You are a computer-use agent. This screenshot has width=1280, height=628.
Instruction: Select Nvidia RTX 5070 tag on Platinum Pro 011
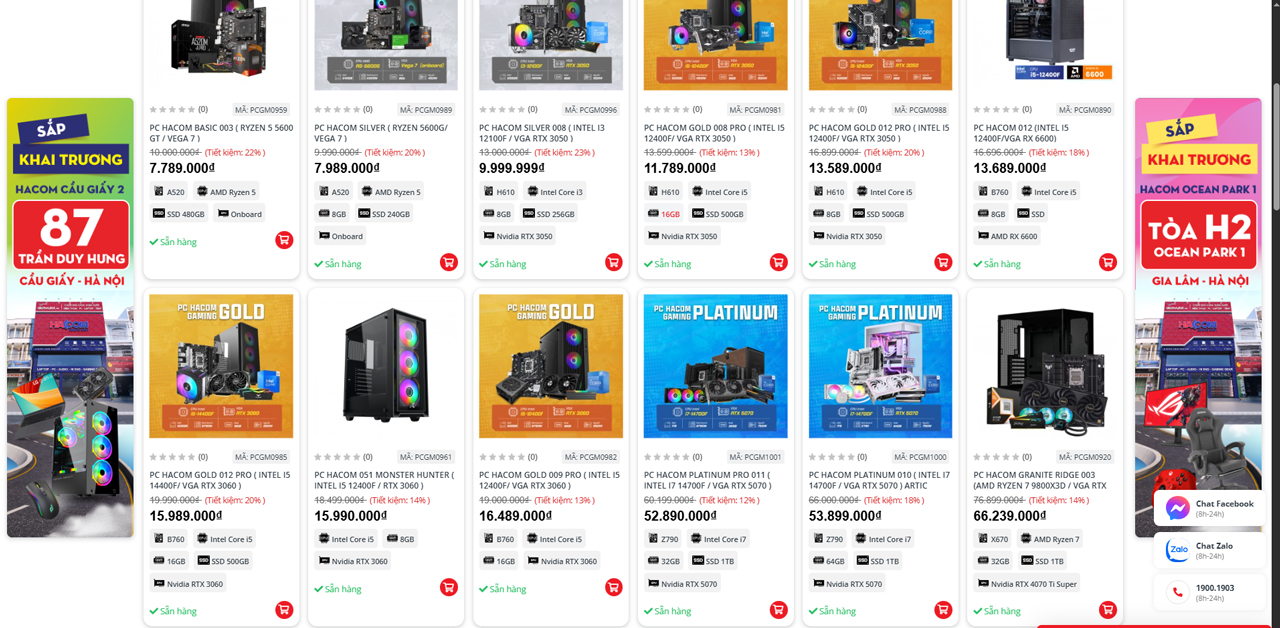[683, 584]
